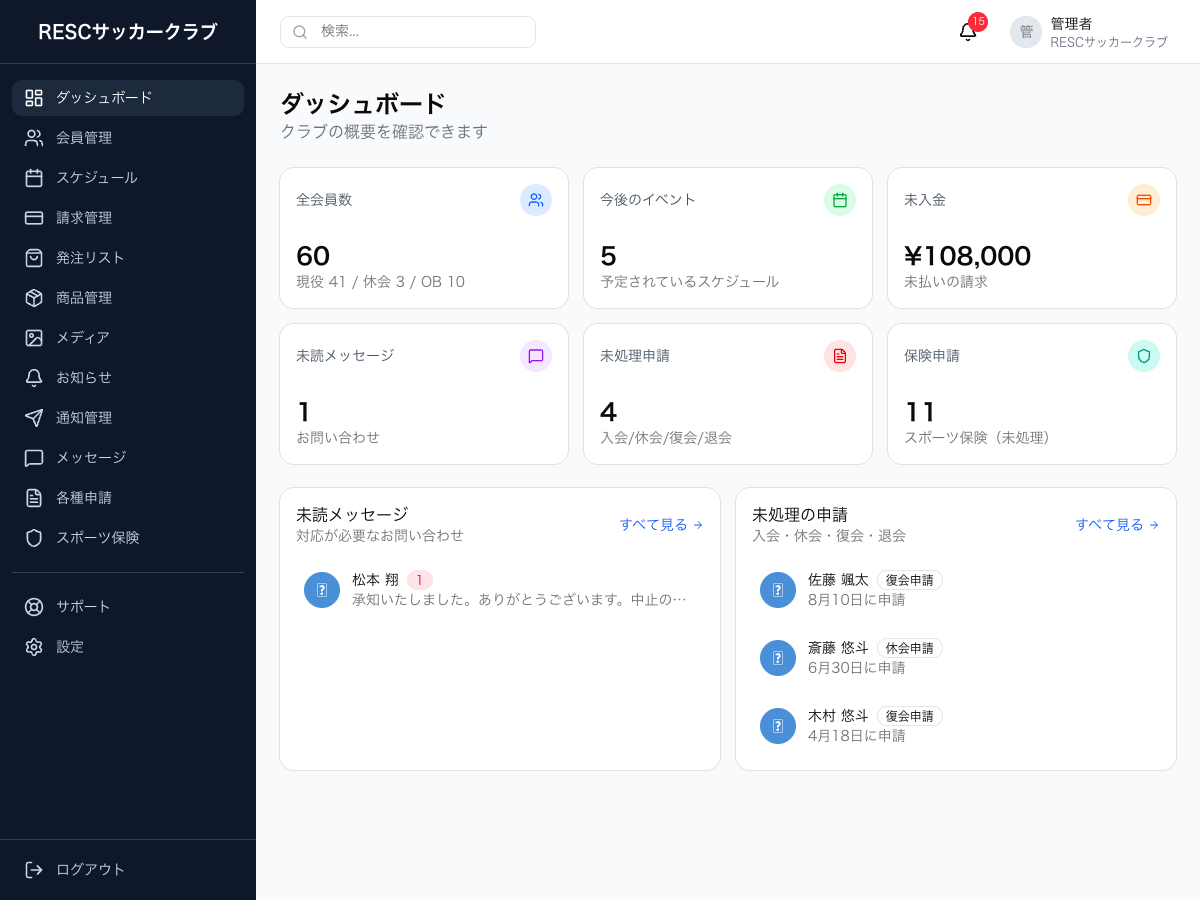
Task: Navigate to 商品管理
Action: tap(128, 298)
